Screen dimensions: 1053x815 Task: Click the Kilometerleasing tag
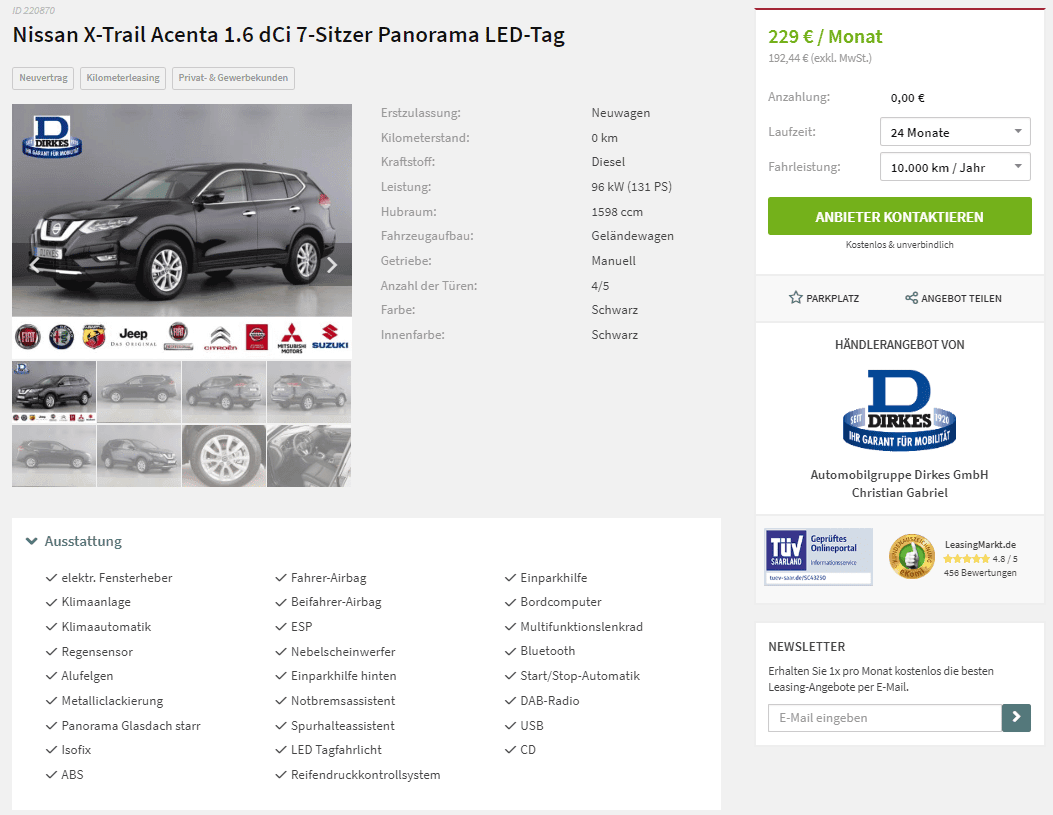[123, 78]
